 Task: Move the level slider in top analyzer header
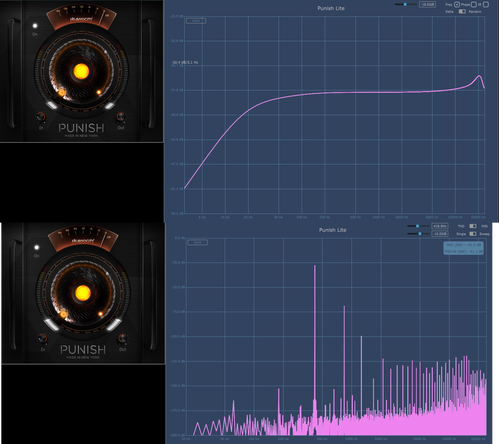405,4
